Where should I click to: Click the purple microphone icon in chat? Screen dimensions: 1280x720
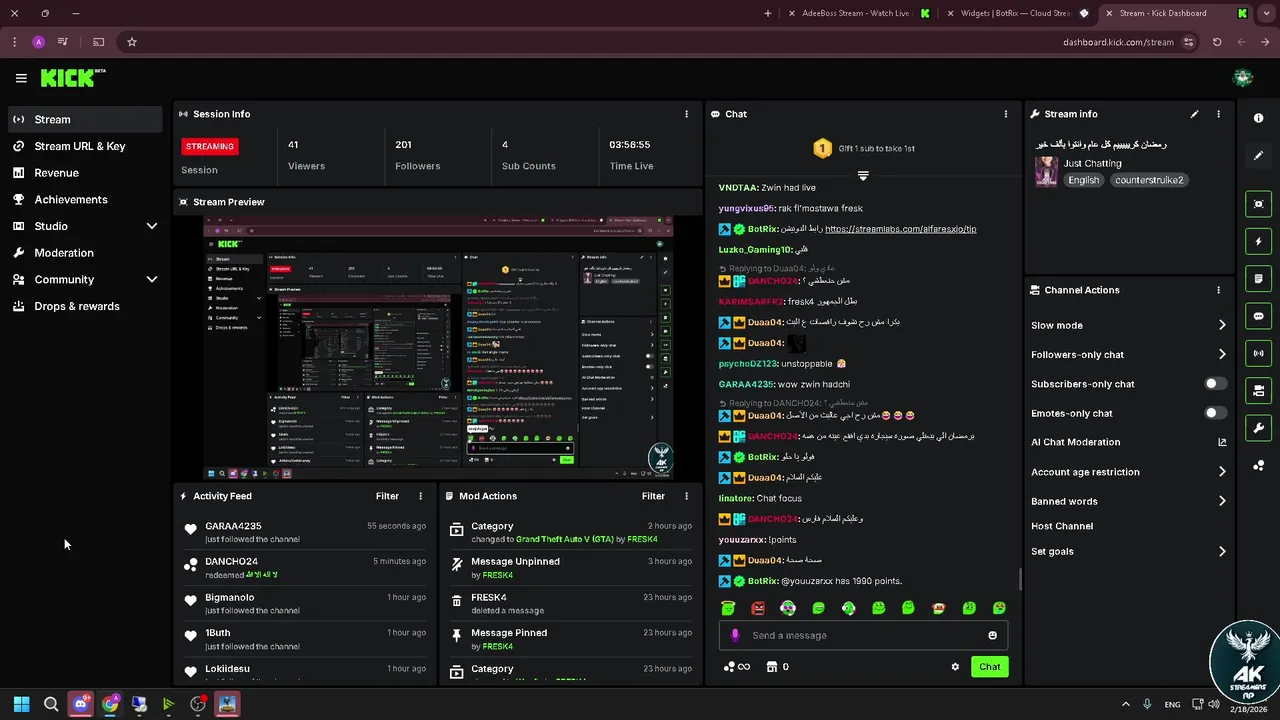click(735, 635)
